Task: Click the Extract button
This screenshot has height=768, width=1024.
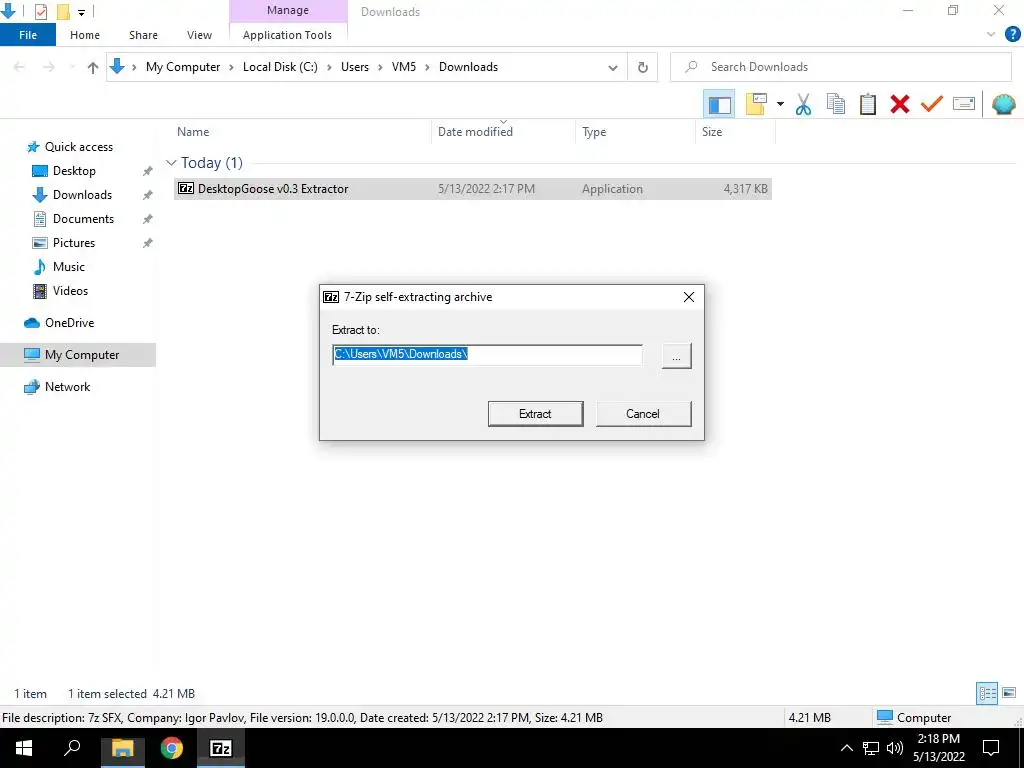Action: click(x=536, y=414)
